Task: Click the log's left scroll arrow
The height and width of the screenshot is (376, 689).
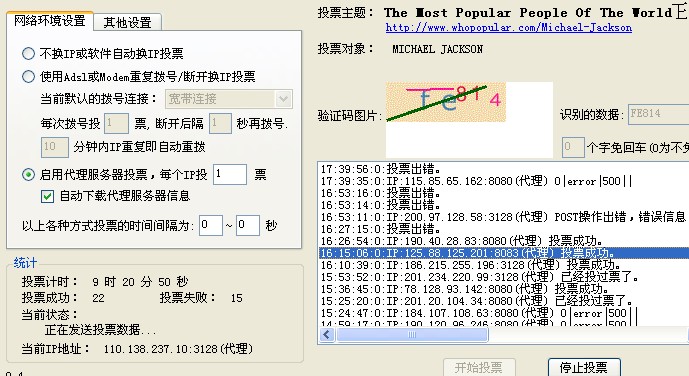Action: (326, 335)
